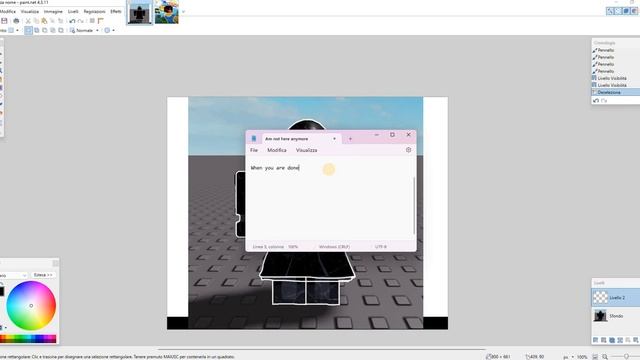
Task: Open the Livelli menu
Action: click(73, 11)
